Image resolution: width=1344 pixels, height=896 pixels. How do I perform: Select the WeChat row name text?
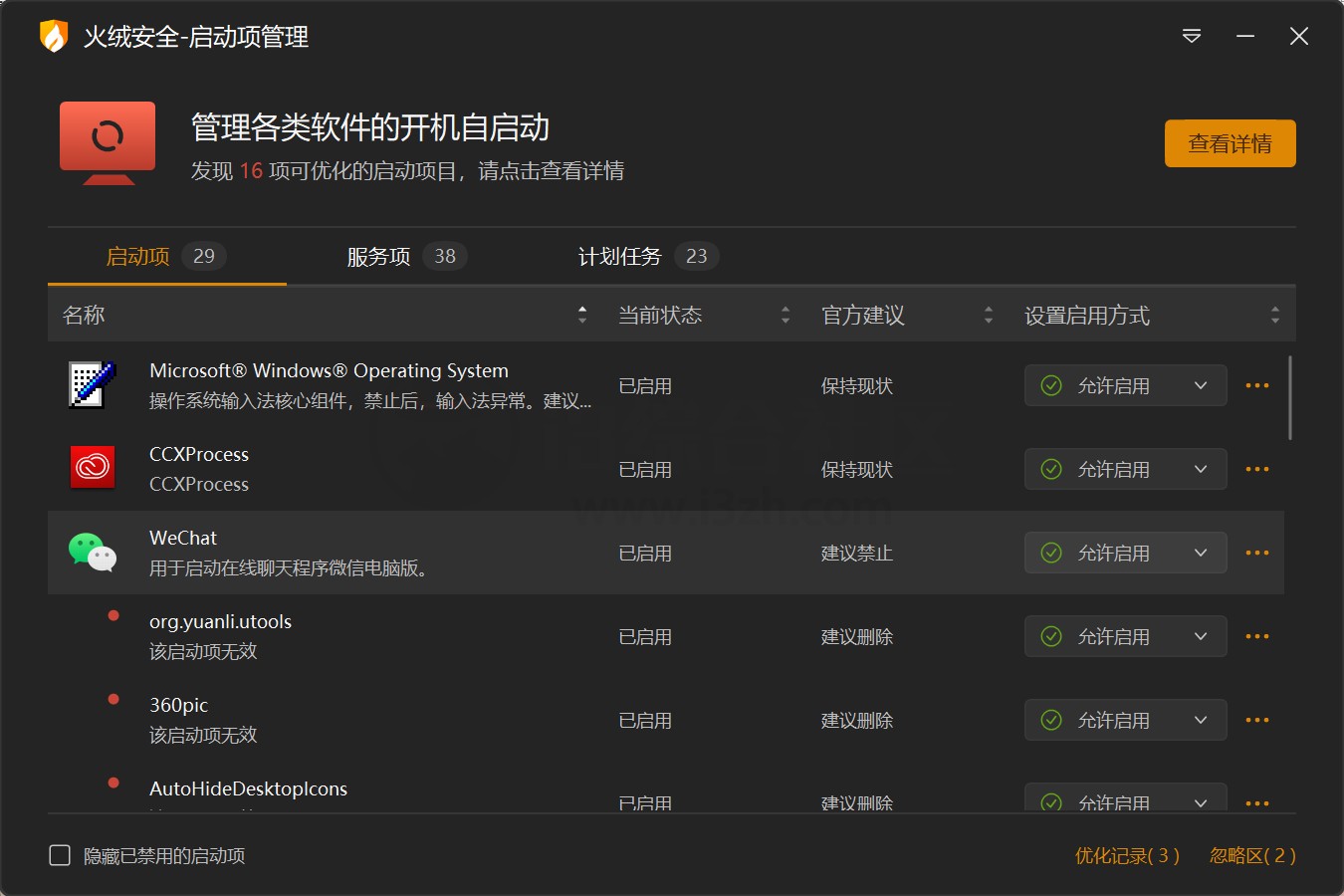click(x=183, y=538)
